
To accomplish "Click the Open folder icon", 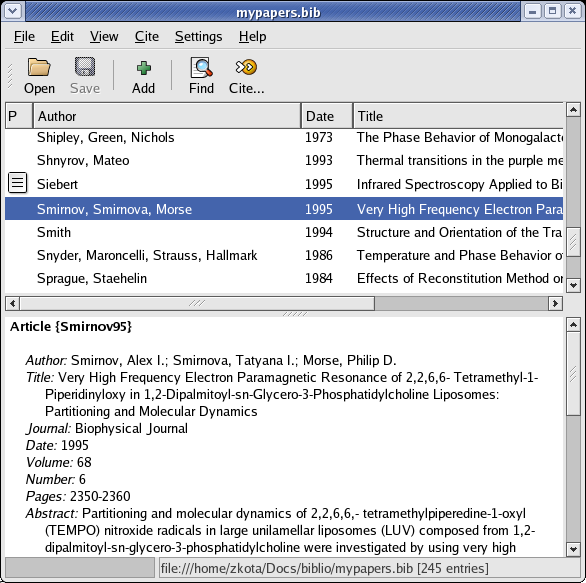I will coord(39,67).
